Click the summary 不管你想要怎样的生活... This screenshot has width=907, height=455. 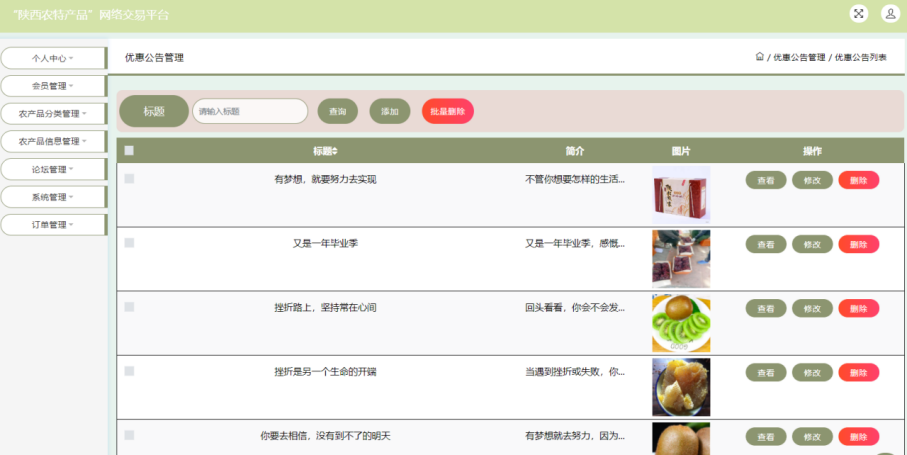click(575, 180)
